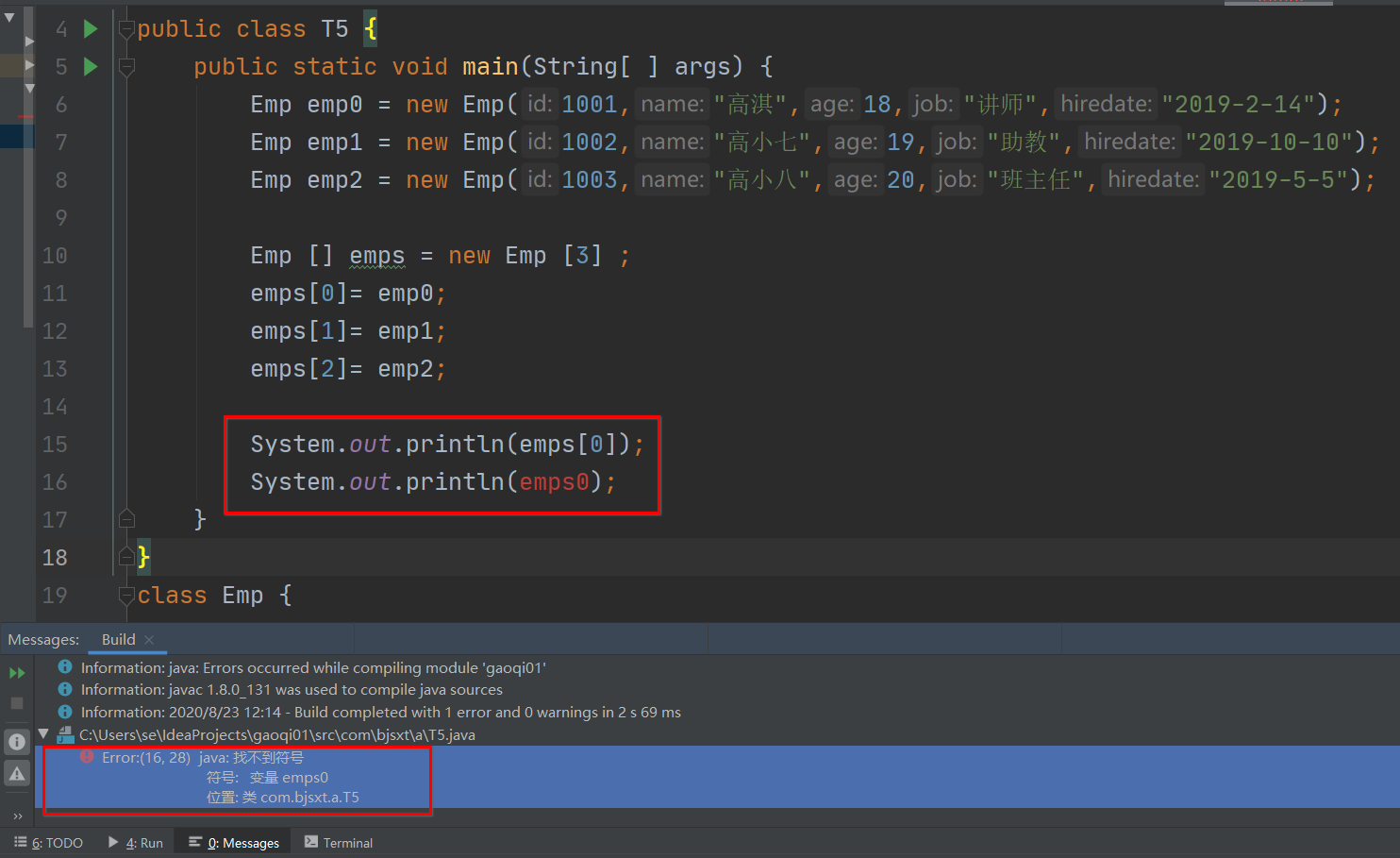Screen dimensions: 1400x858
Task: Select the Build tab in Messages panel
Action: [x=119, y=640]
